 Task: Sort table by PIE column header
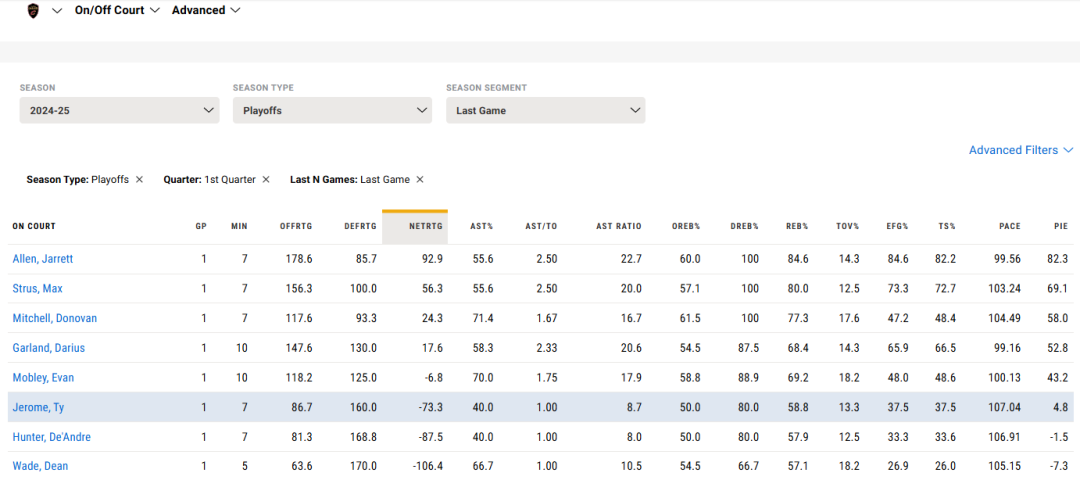pyautogui.click(x=1061, y=227)
